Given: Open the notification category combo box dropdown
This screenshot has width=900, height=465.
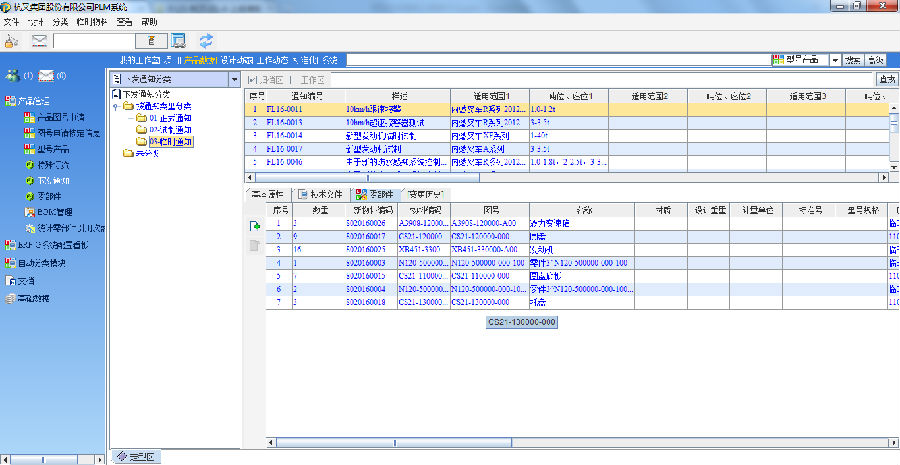Looking at the screenshot, I should coord(234,78).
